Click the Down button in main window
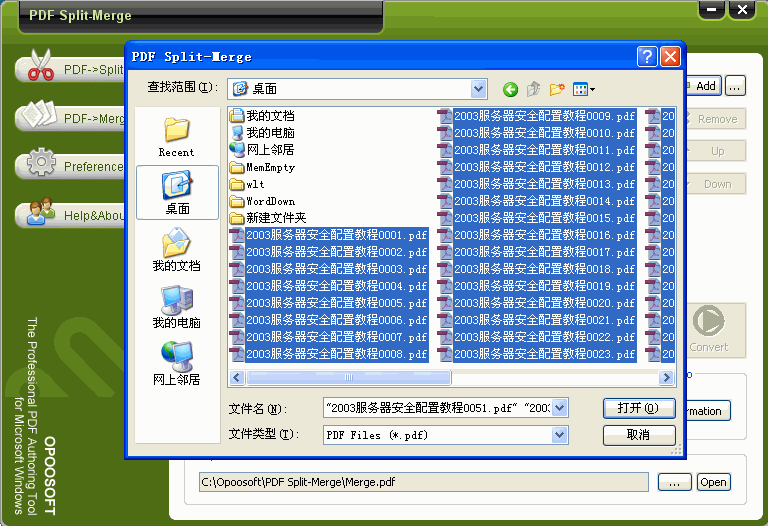The image size is (768, 526). click(716, 184)
